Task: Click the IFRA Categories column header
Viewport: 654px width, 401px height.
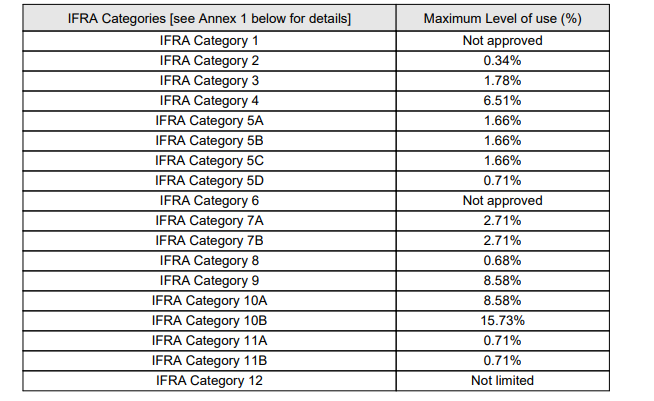Action: point(208,19)
